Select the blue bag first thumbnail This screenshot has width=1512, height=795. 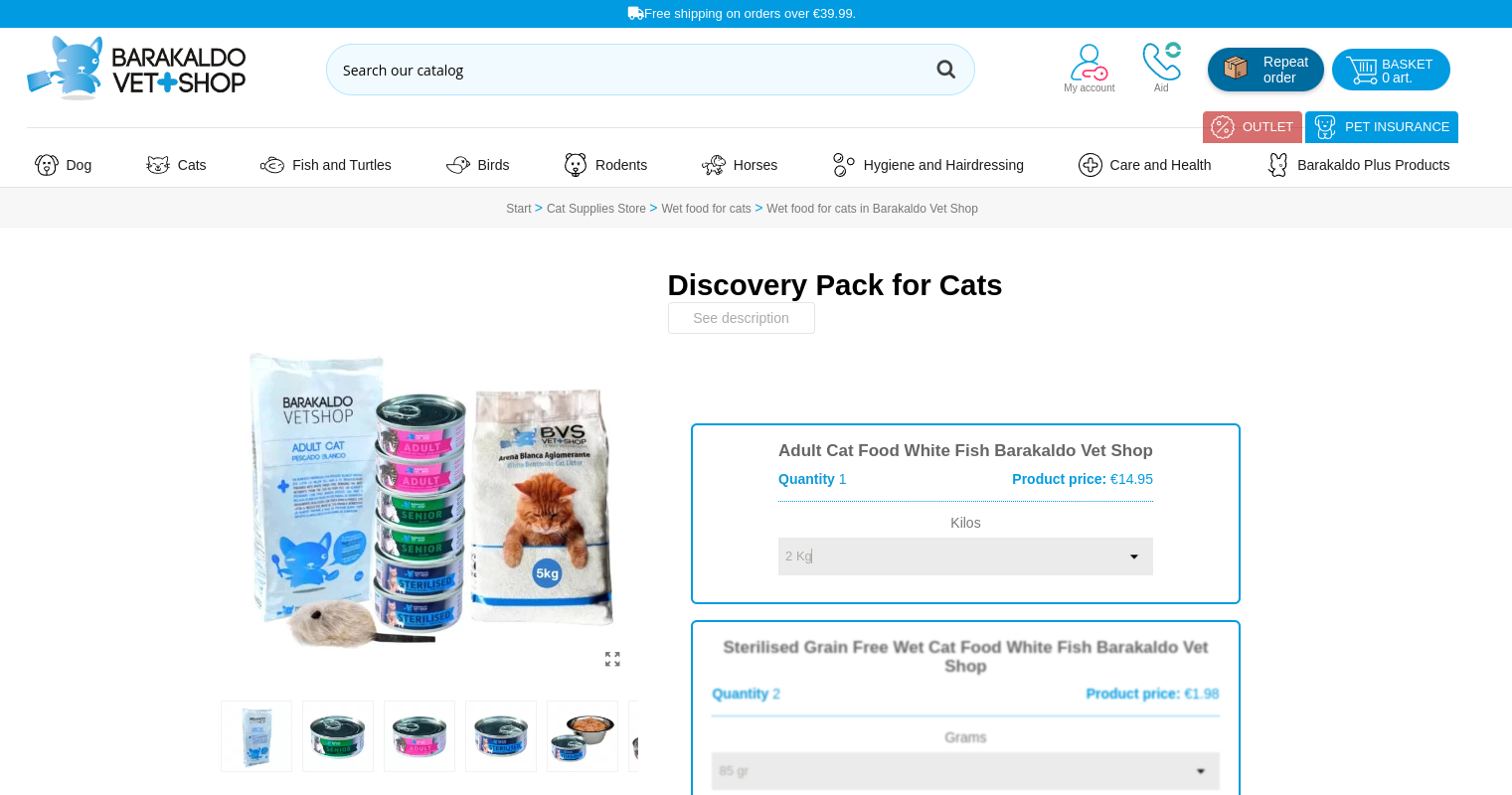coord(256,736)
